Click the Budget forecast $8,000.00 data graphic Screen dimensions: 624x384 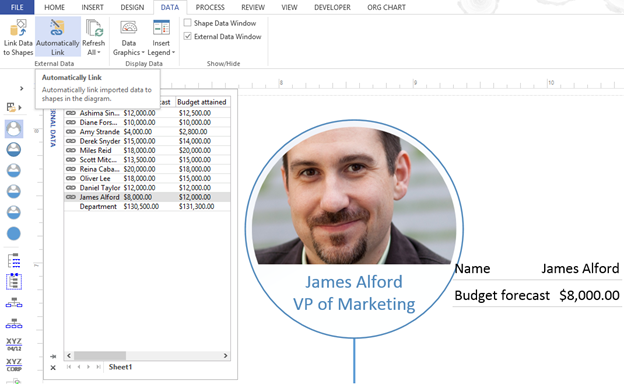pyautogui.click(x=537, y=295)
